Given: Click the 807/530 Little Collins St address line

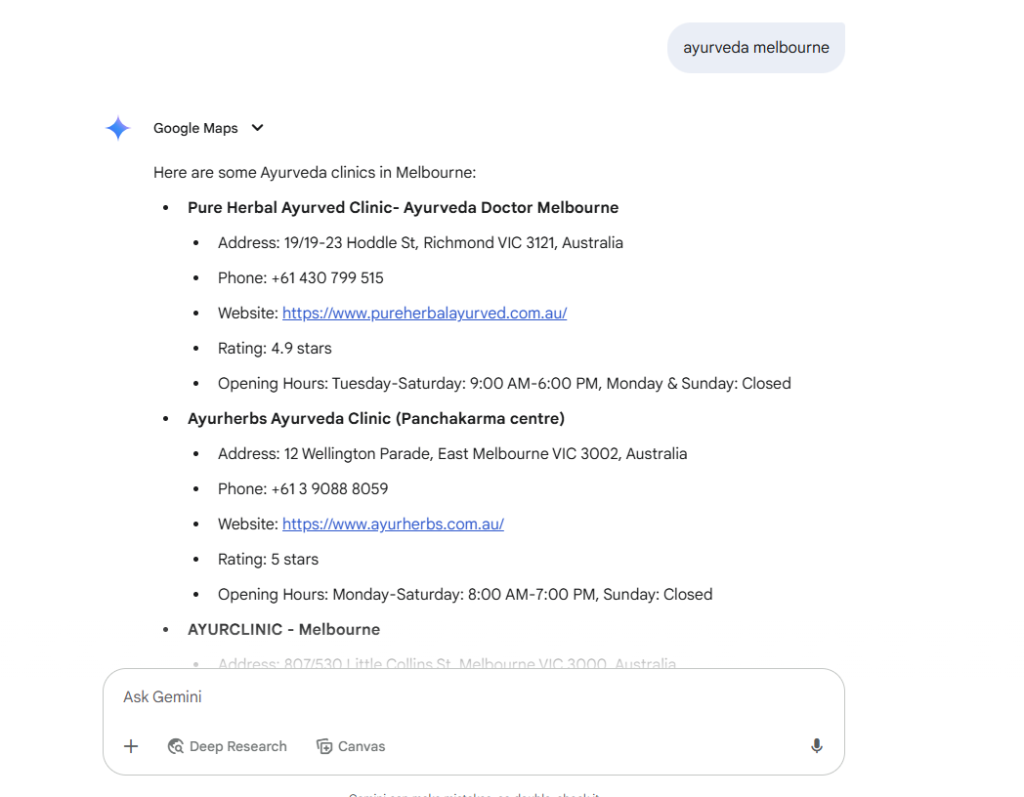Looking at the screenshot, I should [447, 663].
